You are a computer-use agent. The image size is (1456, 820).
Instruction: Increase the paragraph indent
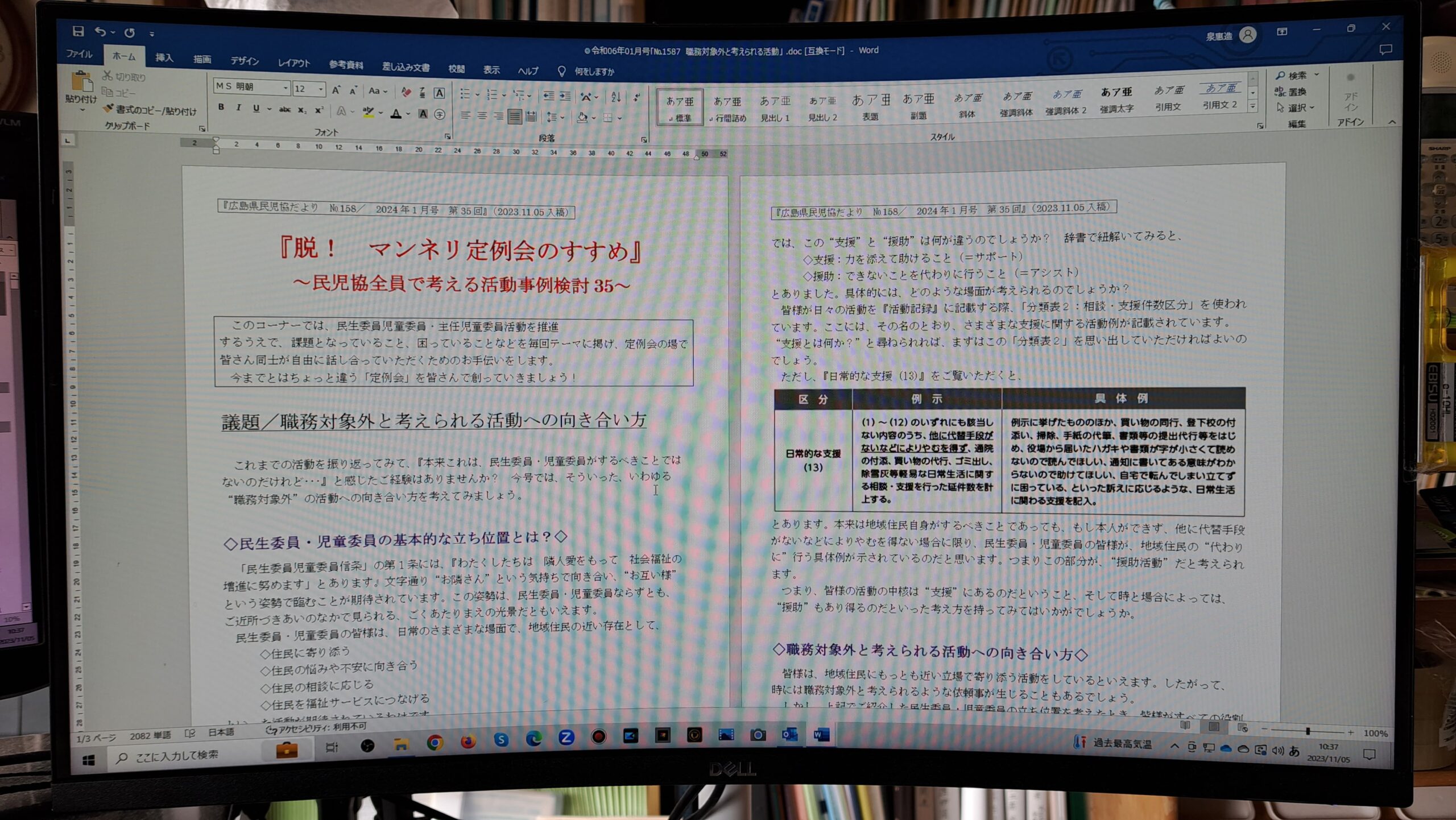pyautogui.click(x=565, y=96)
